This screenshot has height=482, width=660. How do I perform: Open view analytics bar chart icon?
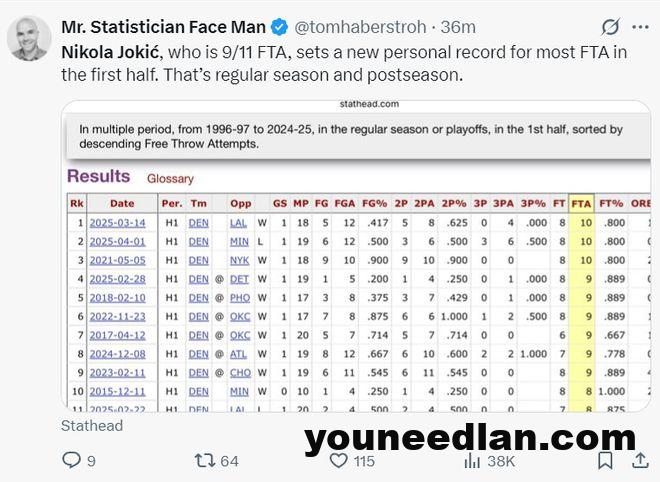(472, 461)
